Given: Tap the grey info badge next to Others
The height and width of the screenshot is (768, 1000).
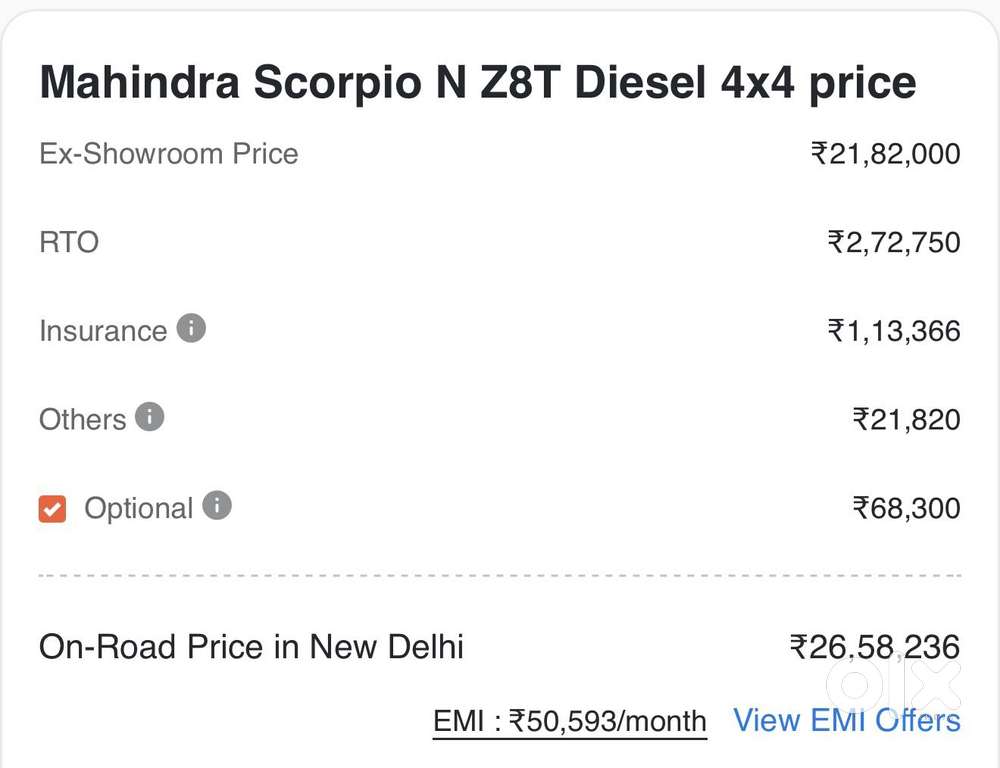Looking at the screenshot, I should pos(150,417).
